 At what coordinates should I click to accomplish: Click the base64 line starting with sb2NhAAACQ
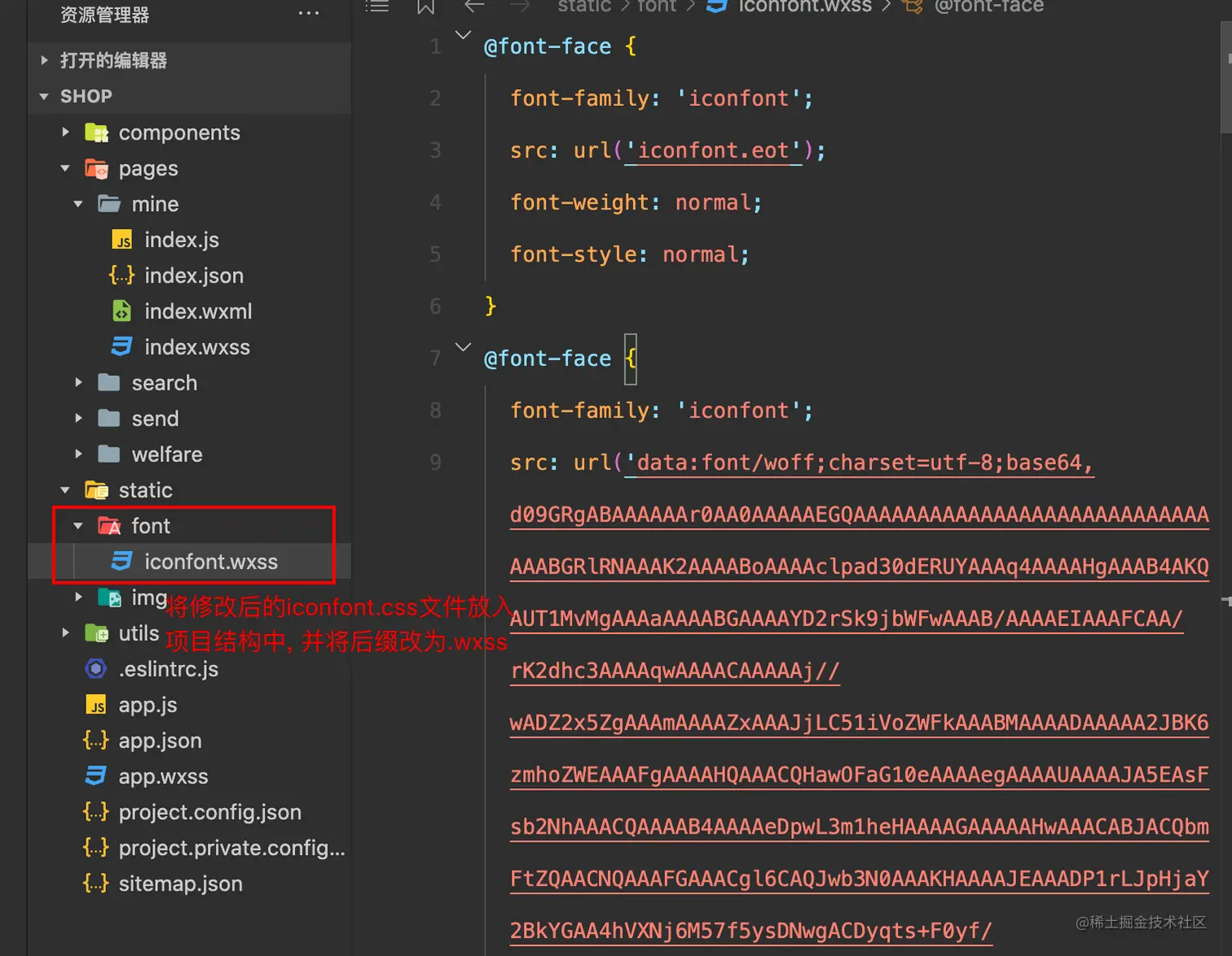click(x=860, y=827)
